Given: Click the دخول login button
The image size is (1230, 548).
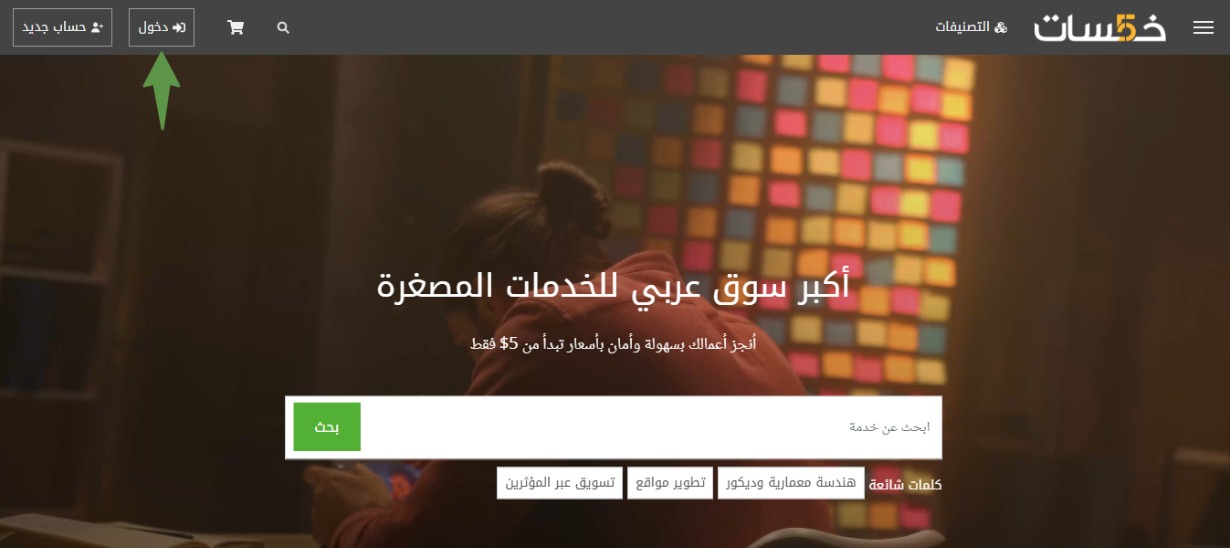Looking at the screenshot, I should [162, 28].
